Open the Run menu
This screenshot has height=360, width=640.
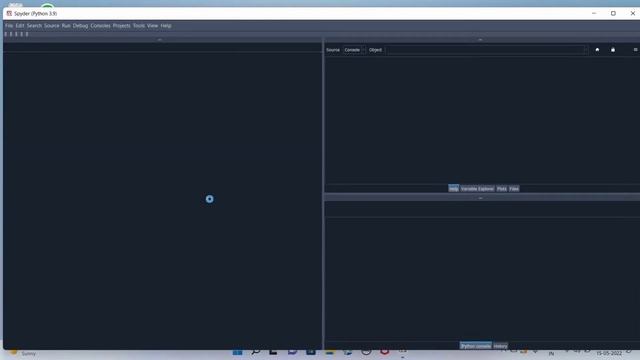[66, 26]
